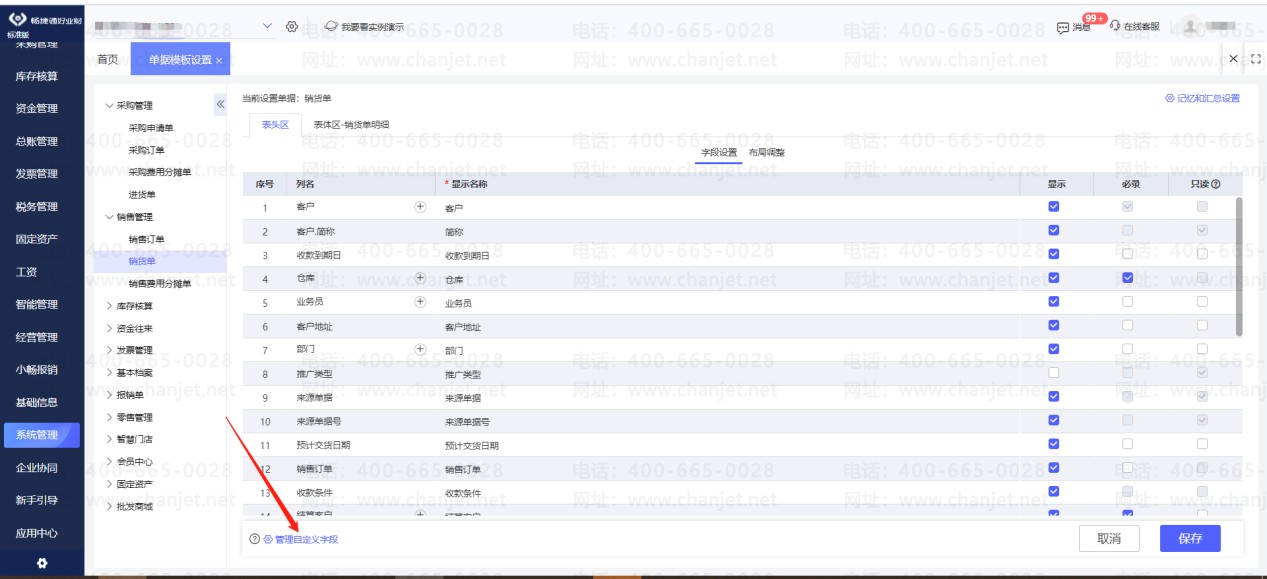Screen dimensions: 1267x579
Task: Open the account dropdown arrow in header
Action: (267, 26)
